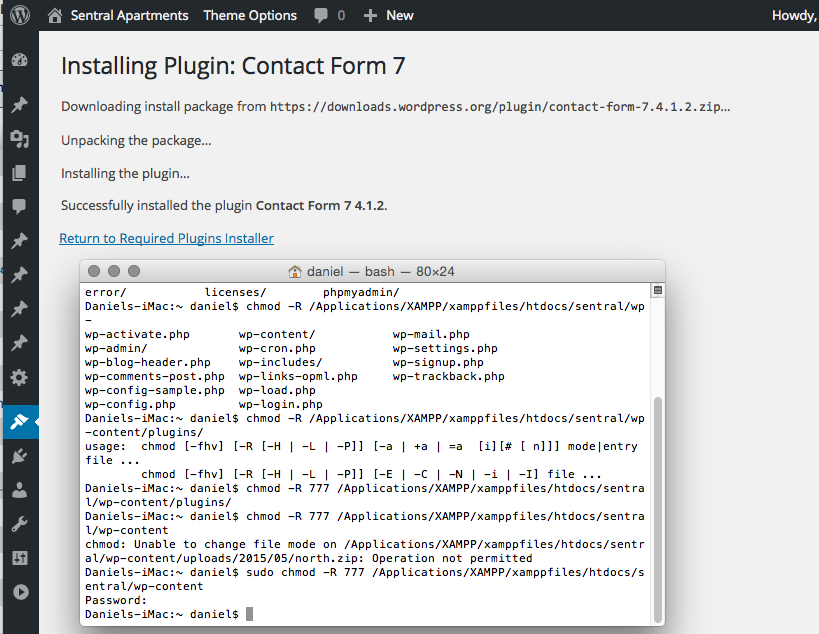Open the Howdy account menu
The image size is (819, 634).
(794, 15)
